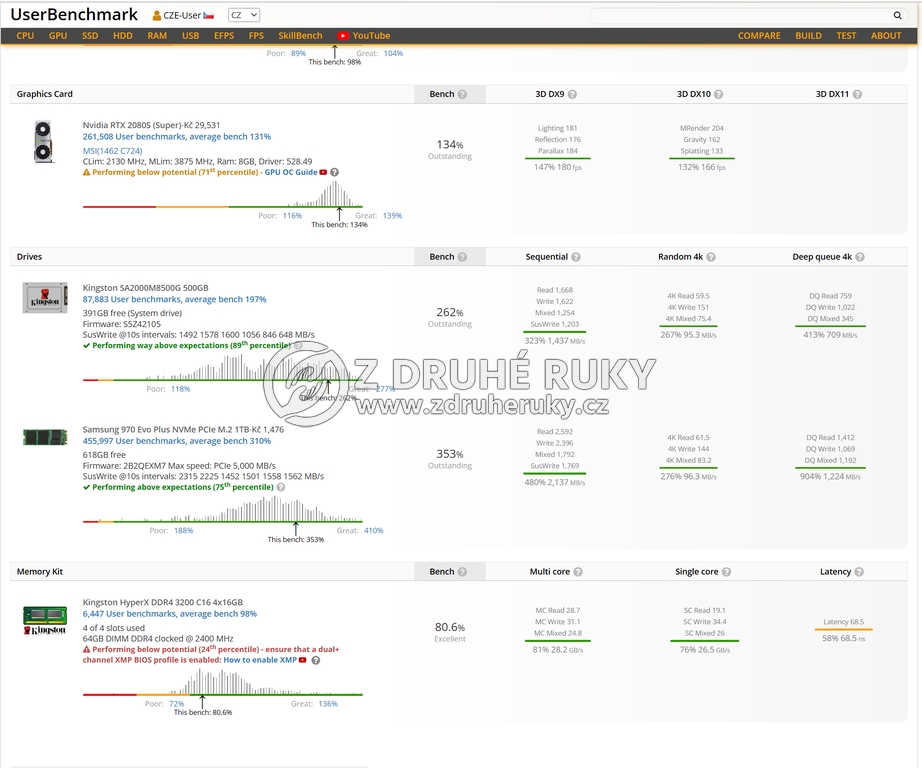
Task: Open the 3D DX11 help icon
Action: pos(857,94)
